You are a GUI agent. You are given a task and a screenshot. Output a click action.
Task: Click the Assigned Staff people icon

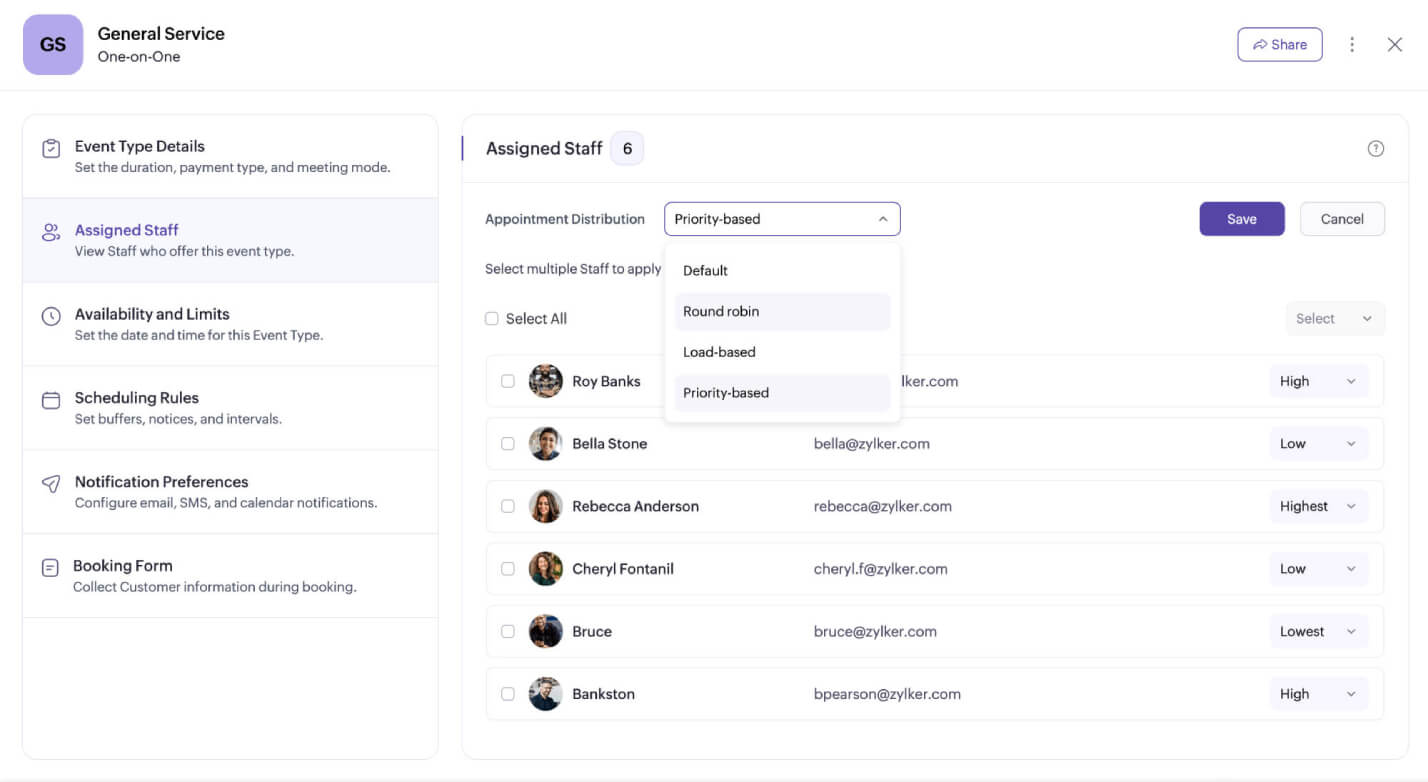[51, 233]
